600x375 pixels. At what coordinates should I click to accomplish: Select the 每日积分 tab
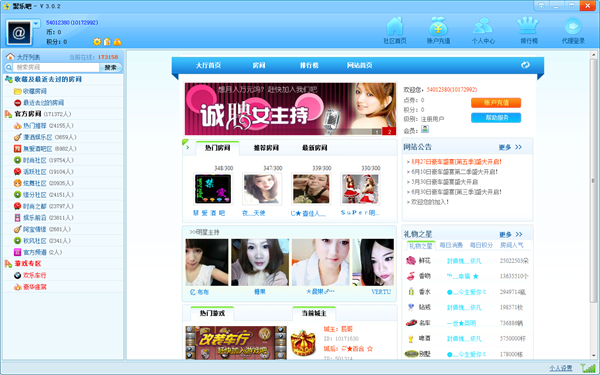pos(481,245)
